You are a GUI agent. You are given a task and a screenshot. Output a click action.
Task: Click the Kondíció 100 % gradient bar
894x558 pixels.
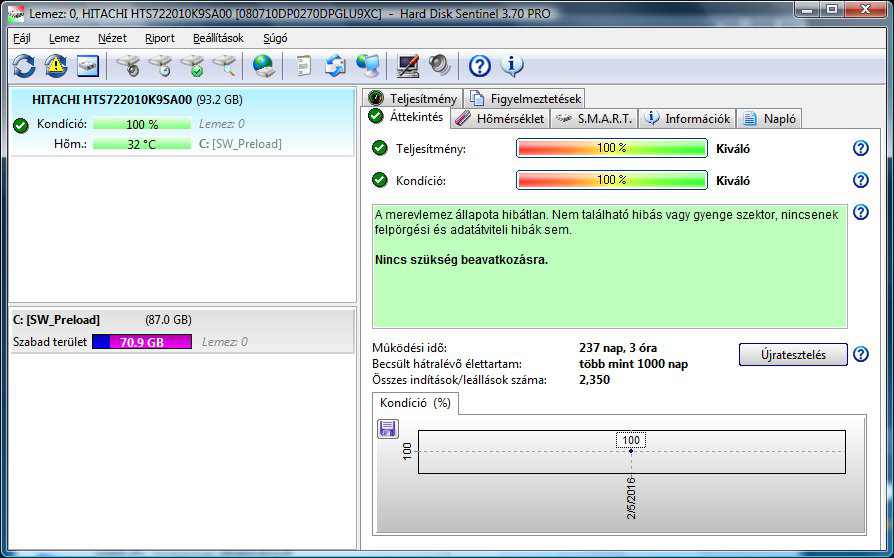[612, 180]
